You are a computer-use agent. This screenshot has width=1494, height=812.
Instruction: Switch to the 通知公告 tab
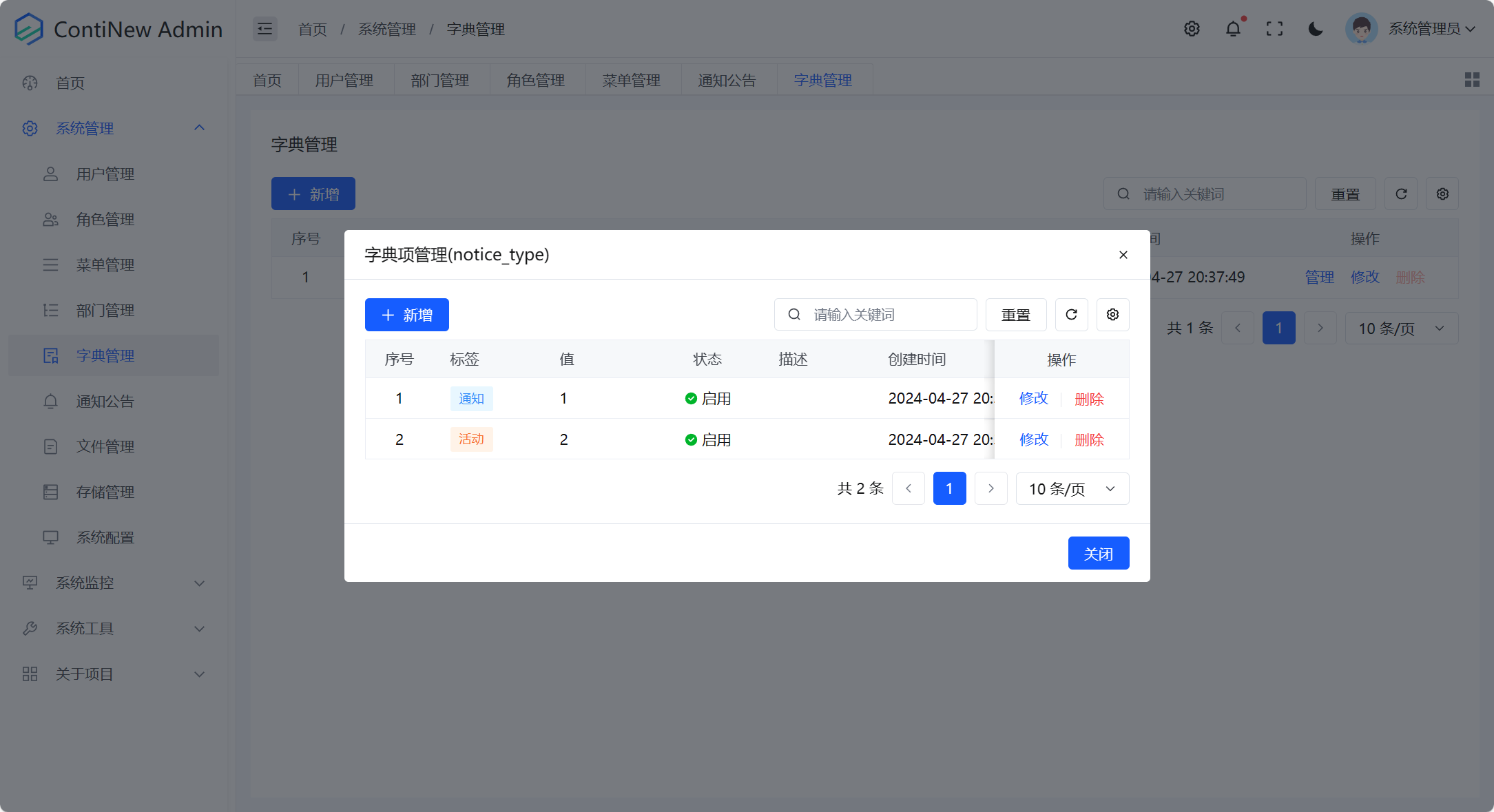[x=729, y=79]
